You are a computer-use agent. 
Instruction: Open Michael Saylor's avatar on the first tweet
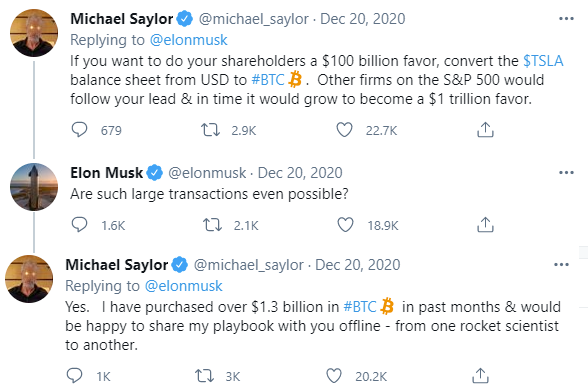pyautogui.click(x=34, y=33)
